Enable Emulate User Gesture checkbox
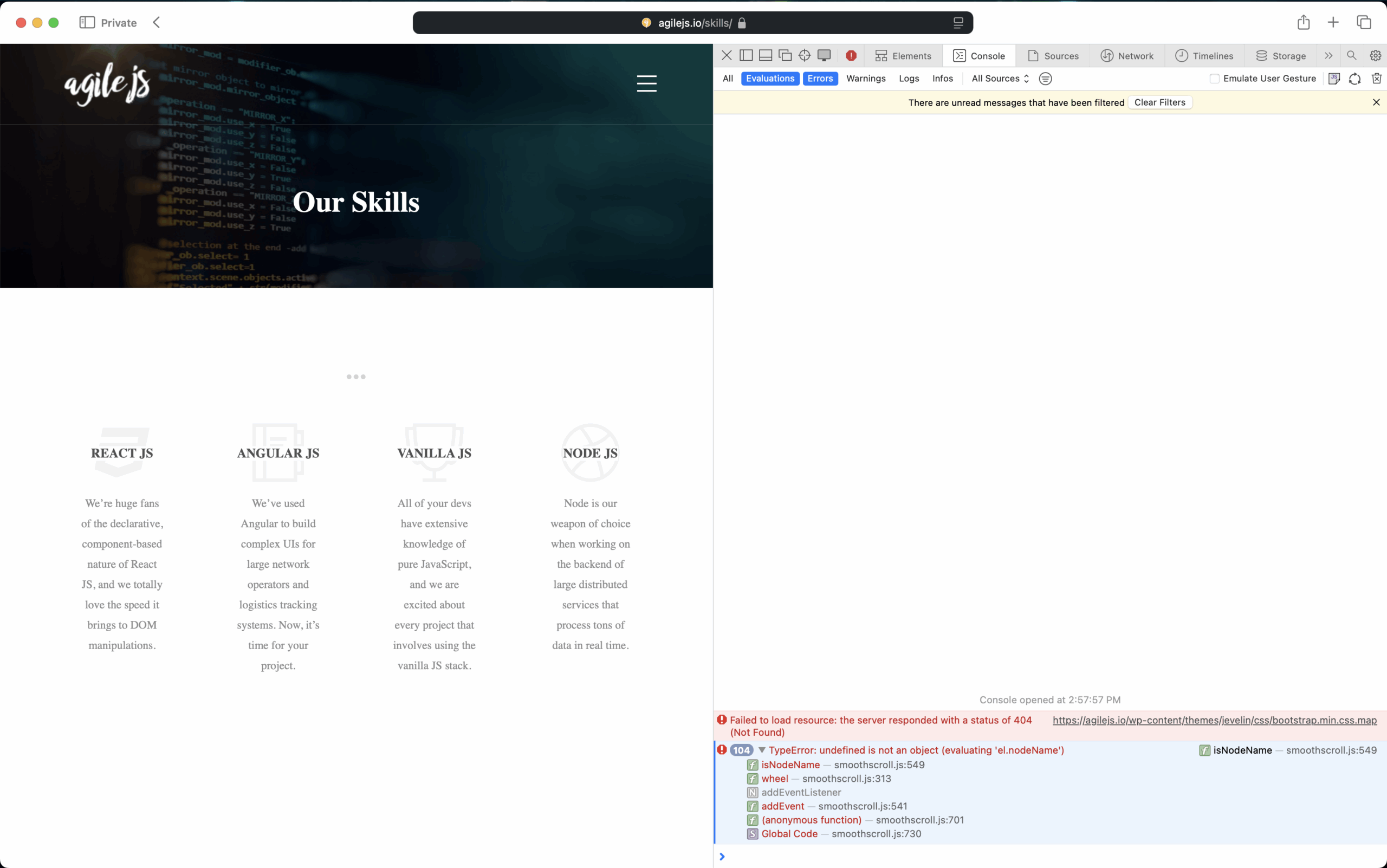This screenshot has height=868, width=1387. [x=1214, y=79]
